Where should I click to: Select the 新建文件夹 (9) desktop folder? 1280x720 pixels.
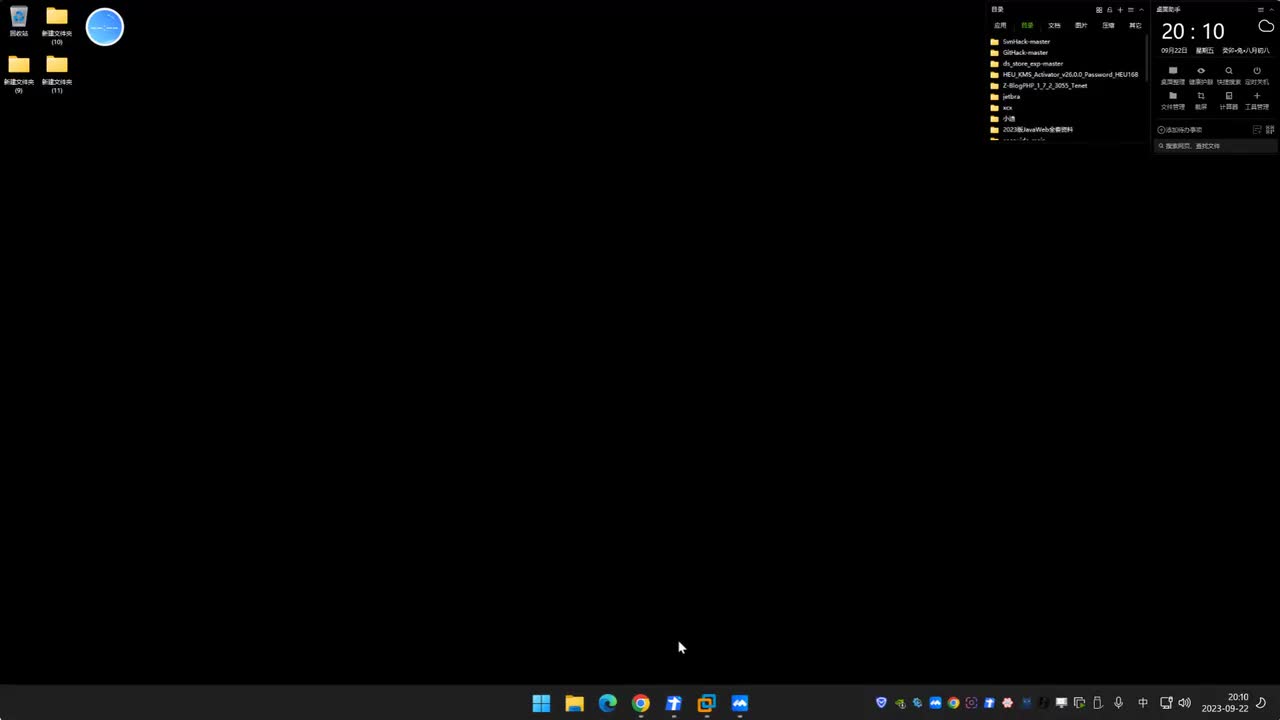pos(19,74)
